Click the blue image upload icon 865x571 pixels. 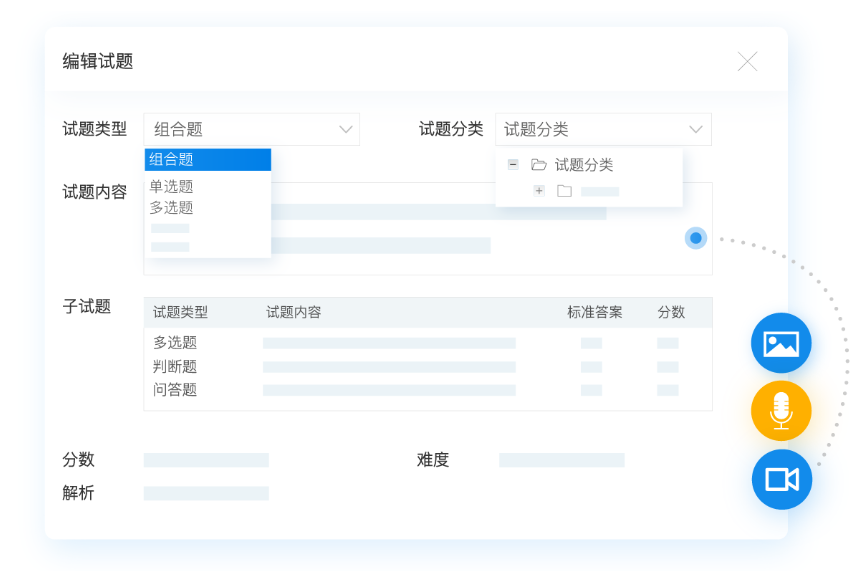coord(781,343)
